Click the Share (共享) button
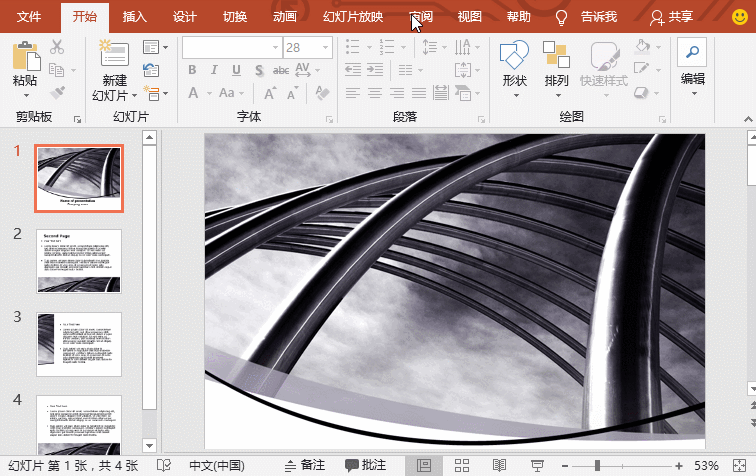The width and height of the screenshot is (756, 476). 675,17
